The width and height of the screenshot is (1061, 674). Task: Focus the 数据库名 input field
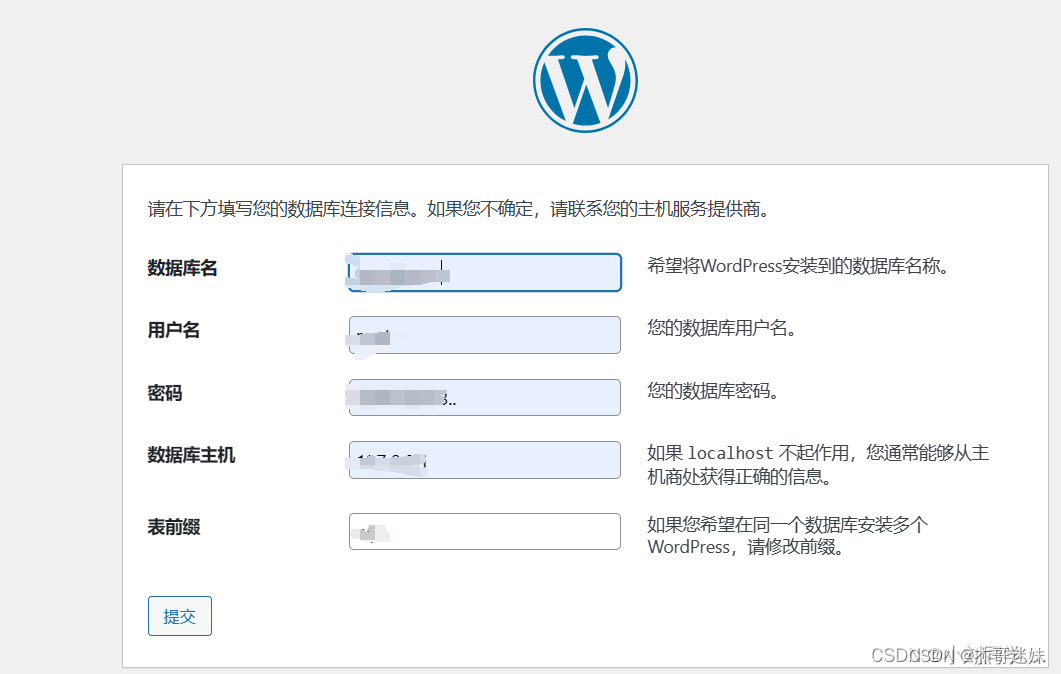484,273
